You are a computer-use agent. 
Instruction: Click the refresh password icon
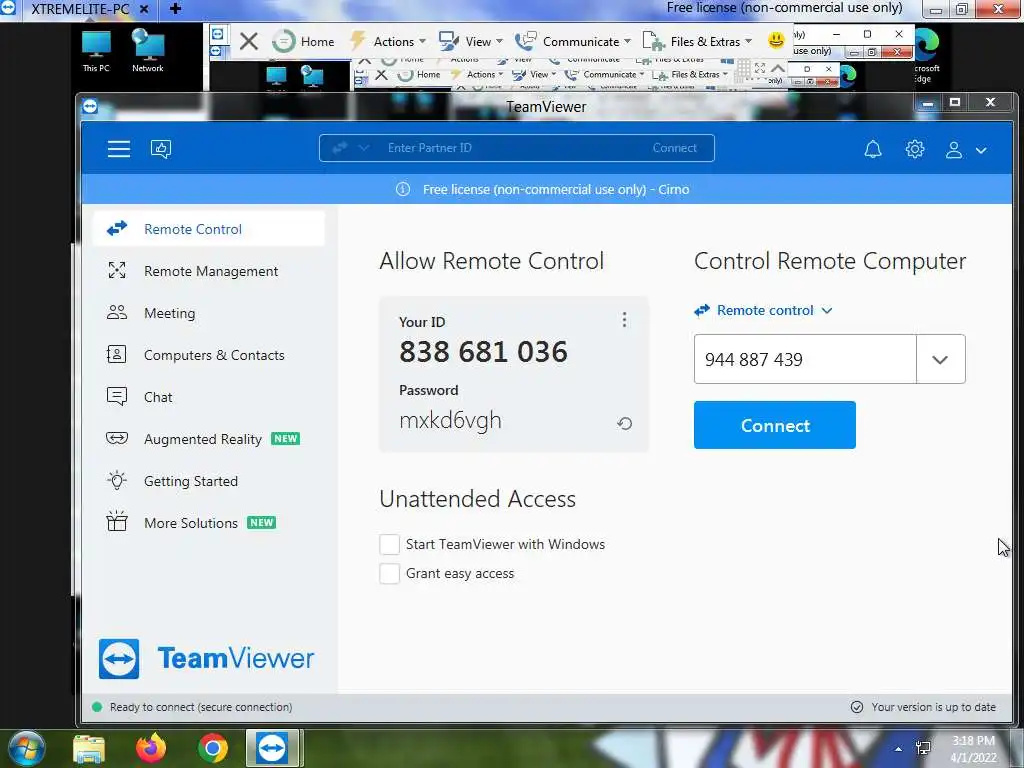point(624,423)
